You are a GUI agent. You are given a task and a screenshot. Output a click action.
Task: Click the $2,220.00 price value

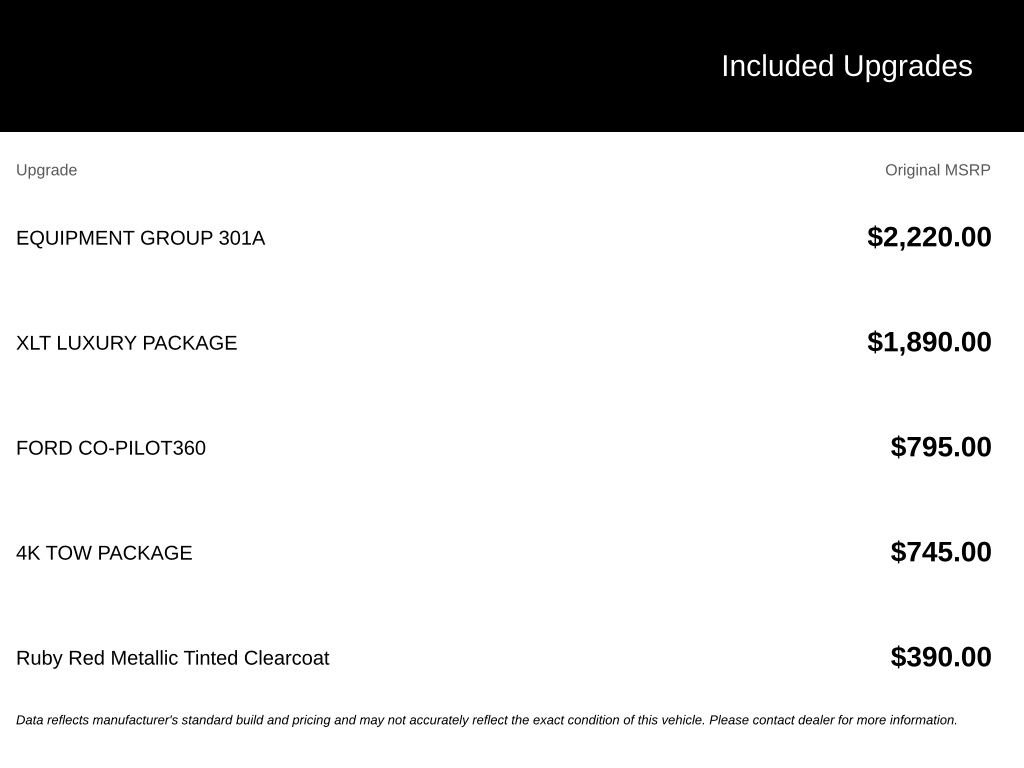click(929, 237)
